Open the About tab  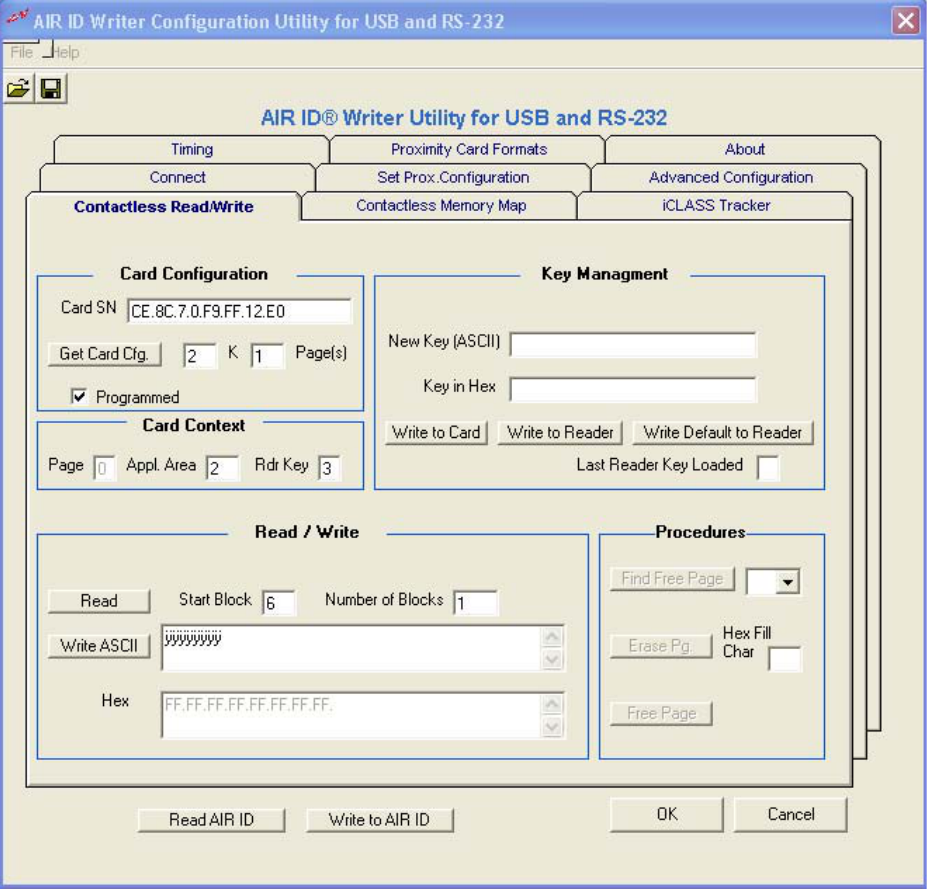[744, 149]
